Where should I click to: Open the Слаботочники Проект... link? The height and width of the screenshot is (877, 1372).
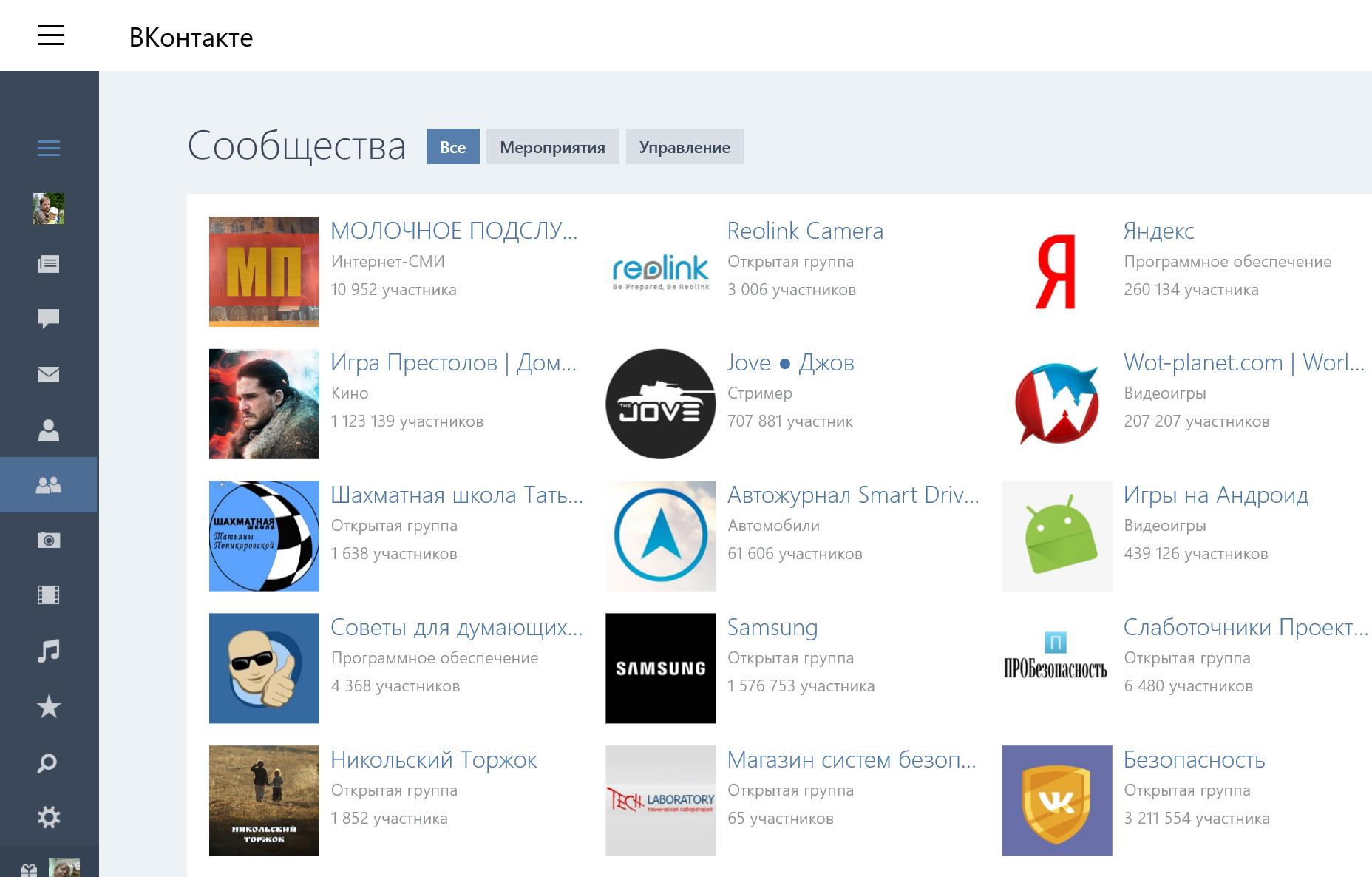tap(1246, 627)
